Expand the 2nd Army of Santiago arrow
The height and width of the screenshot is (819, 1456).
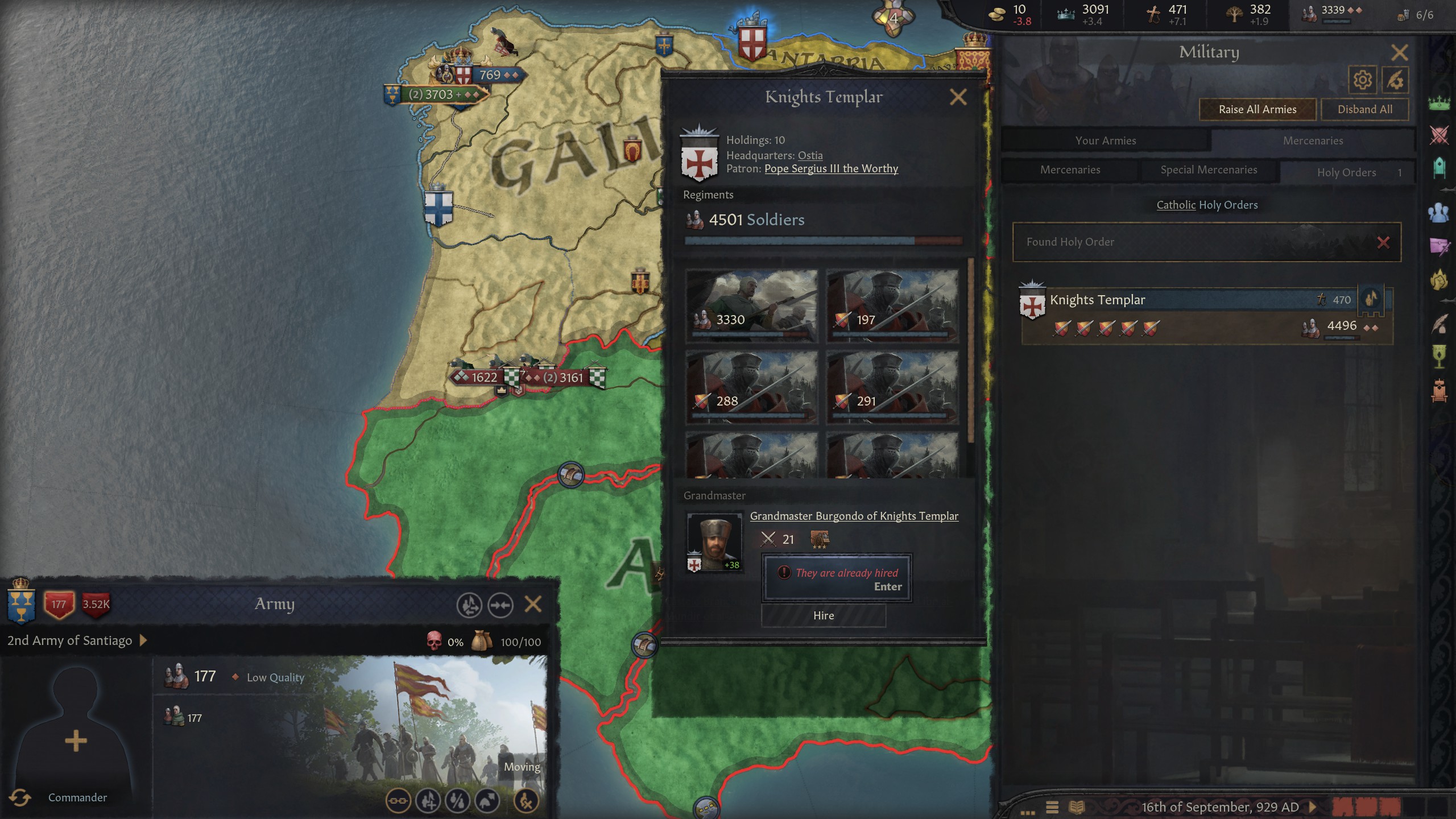pos(143,640)
